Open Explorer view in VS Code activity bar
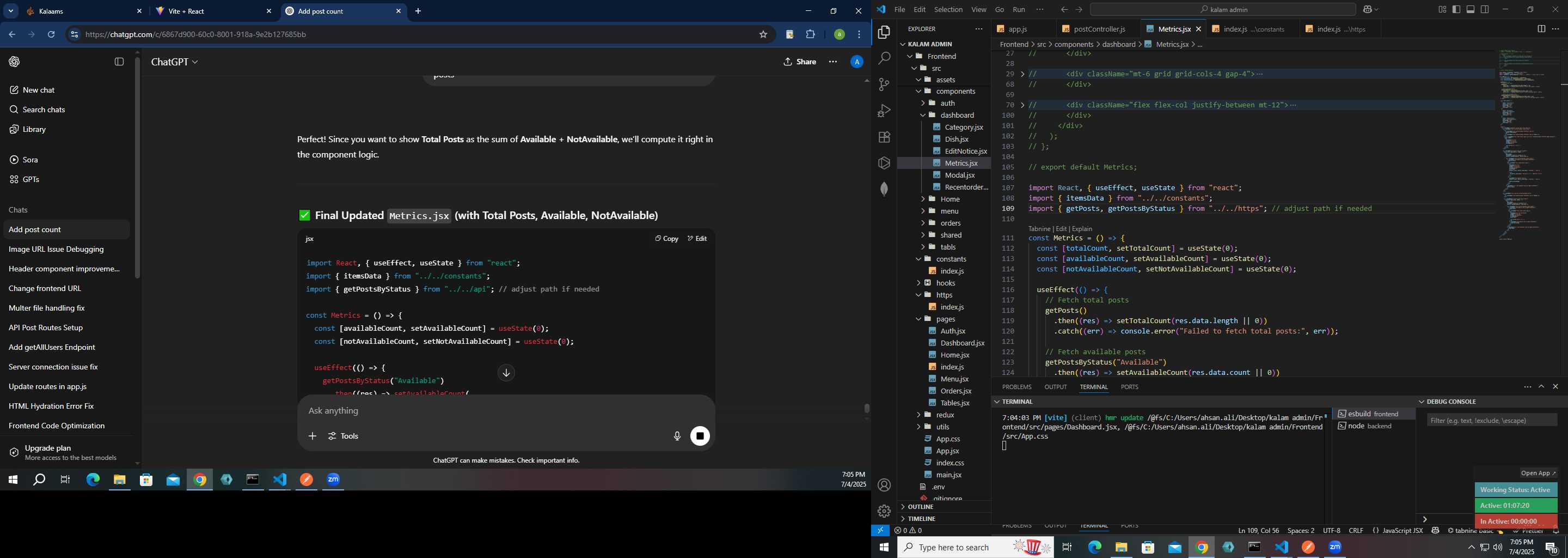 (884, 32)
